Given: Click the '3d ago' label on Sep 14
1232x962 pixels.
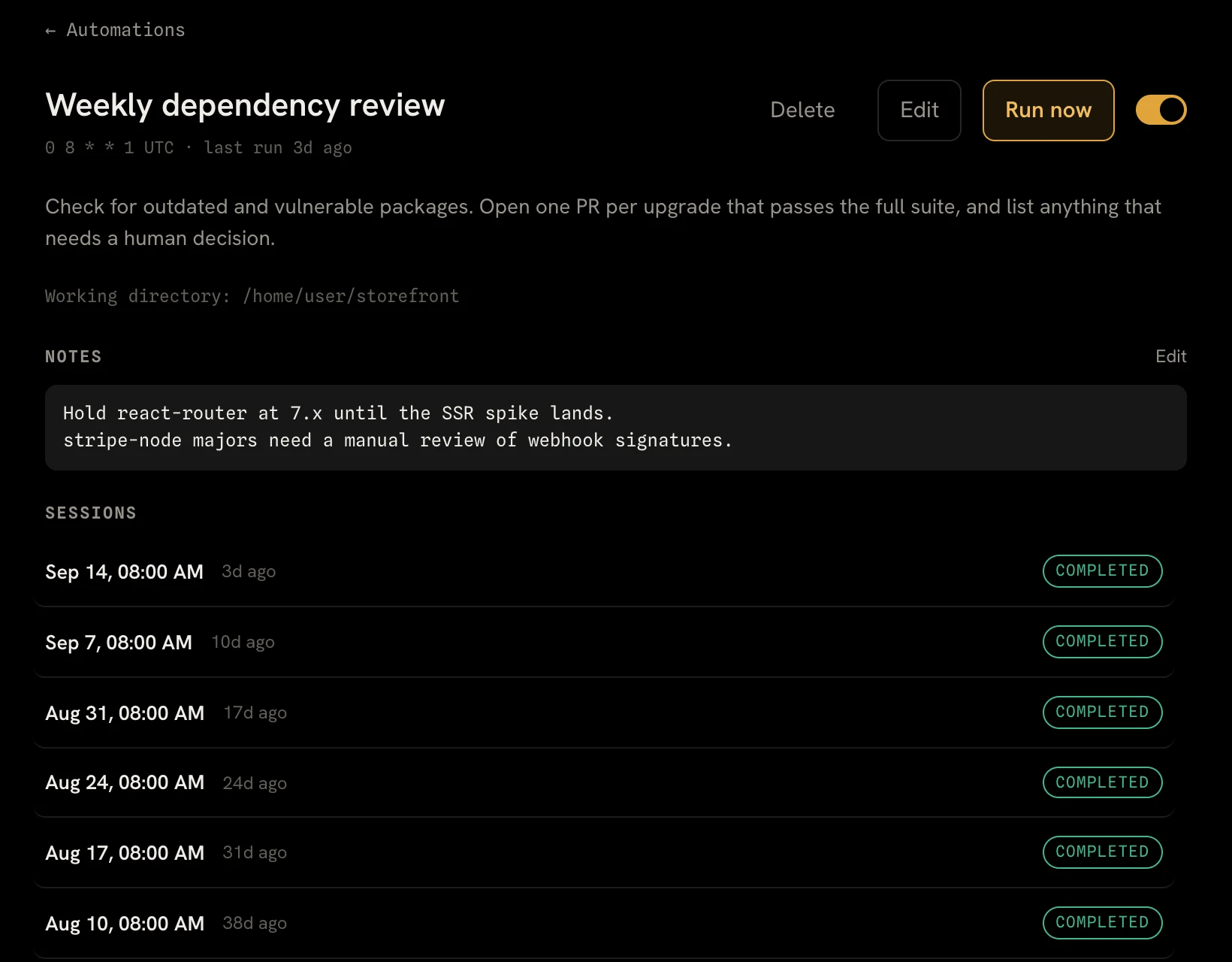Looking at the screenshot, I should [x=249, y=572].
